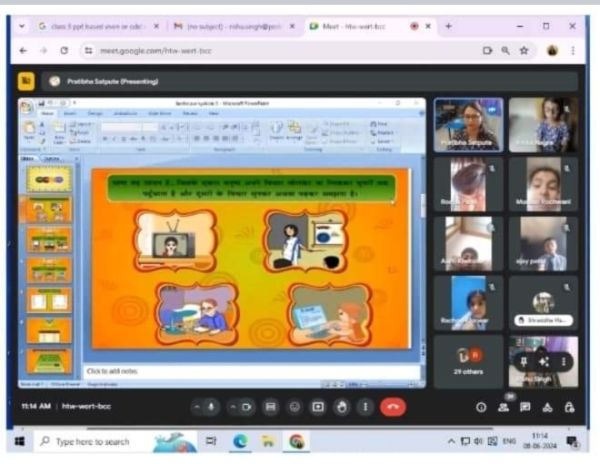The width and height of the screenshot is (600, 464).
Task: Click the new tab plus button
Action: click(448, 26)
